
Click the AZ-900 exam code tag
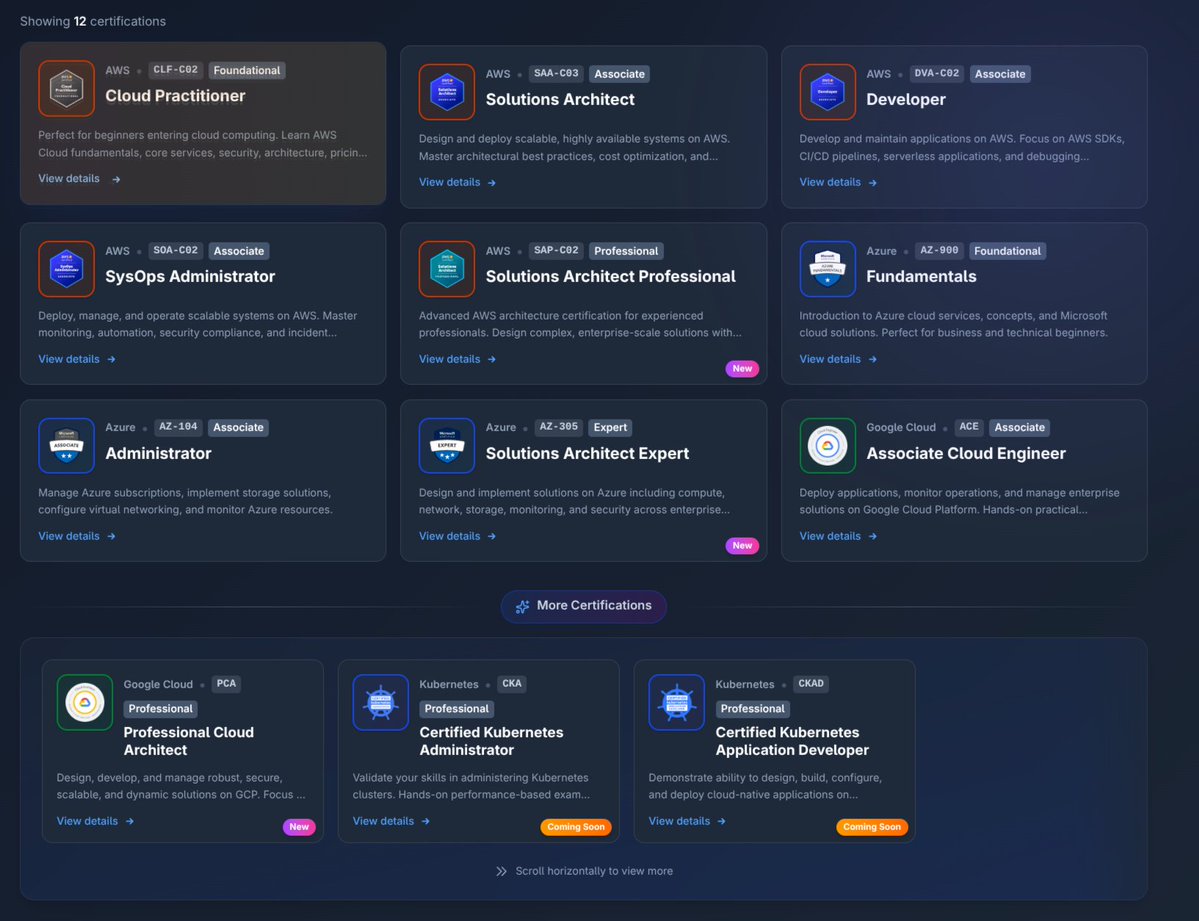coord(939,250)
